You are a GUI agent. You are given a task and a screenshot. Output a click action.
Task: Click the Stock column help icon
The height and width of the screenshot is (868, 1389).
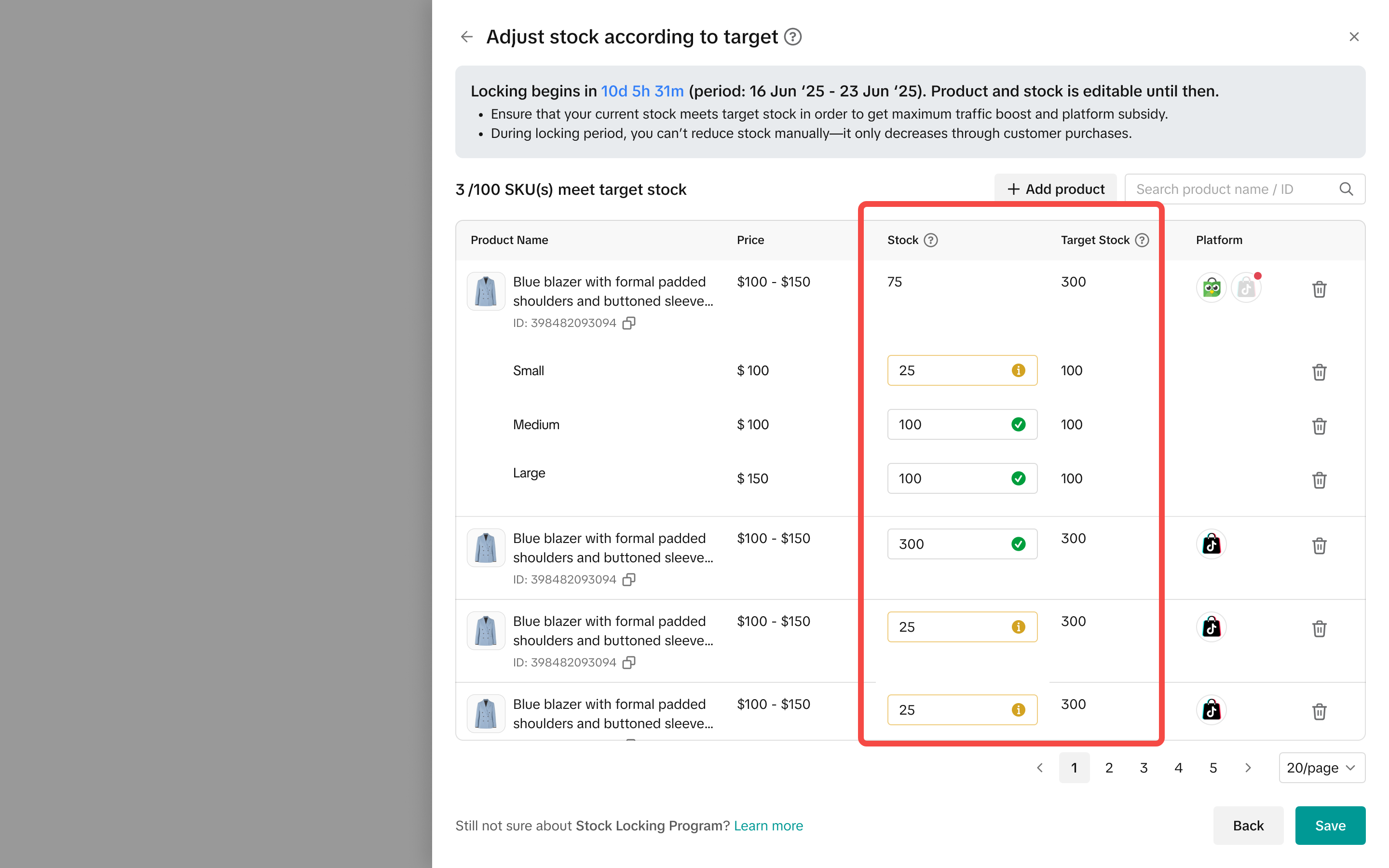click(x=930, y=240)
